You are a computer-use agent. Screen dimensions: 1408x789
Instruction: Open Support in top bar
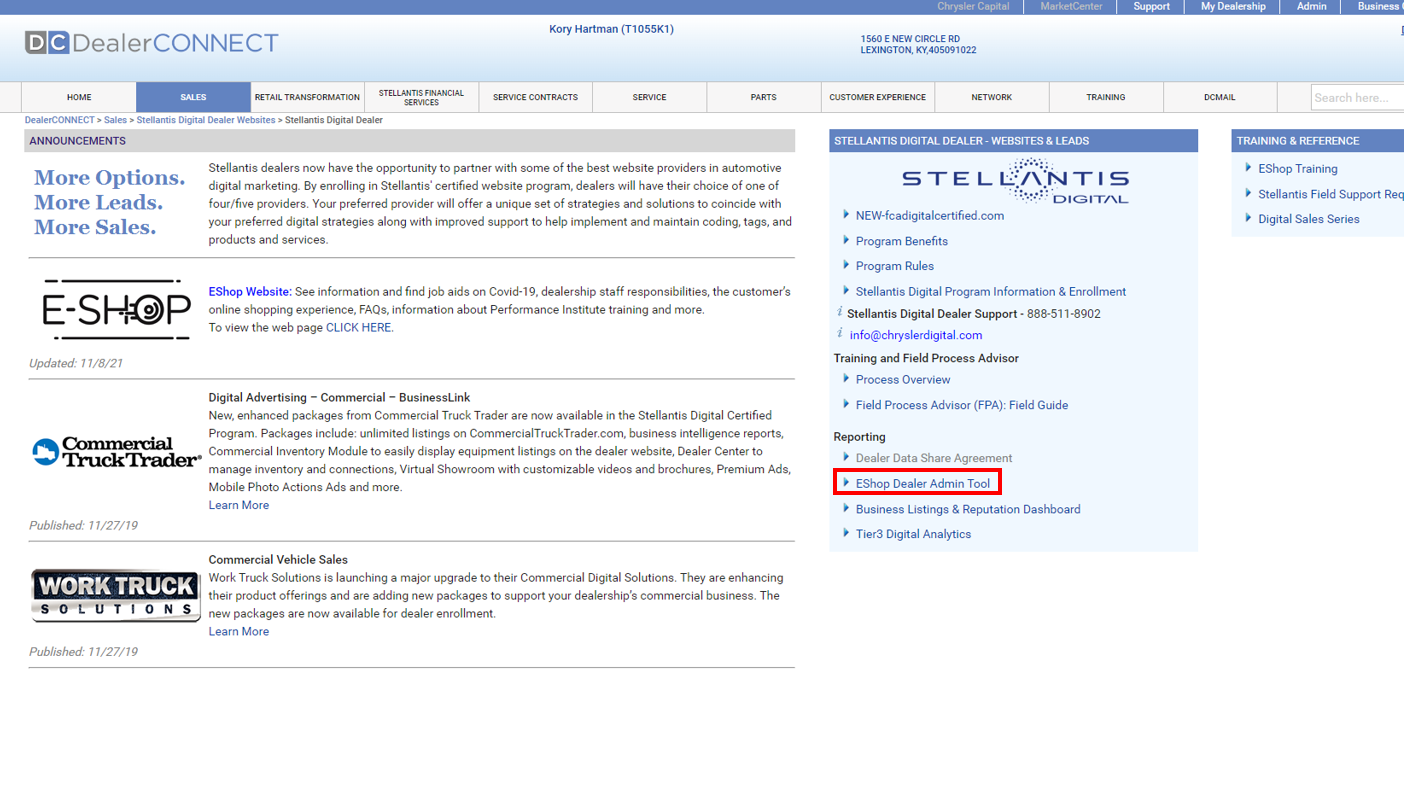click(1151, 6)
